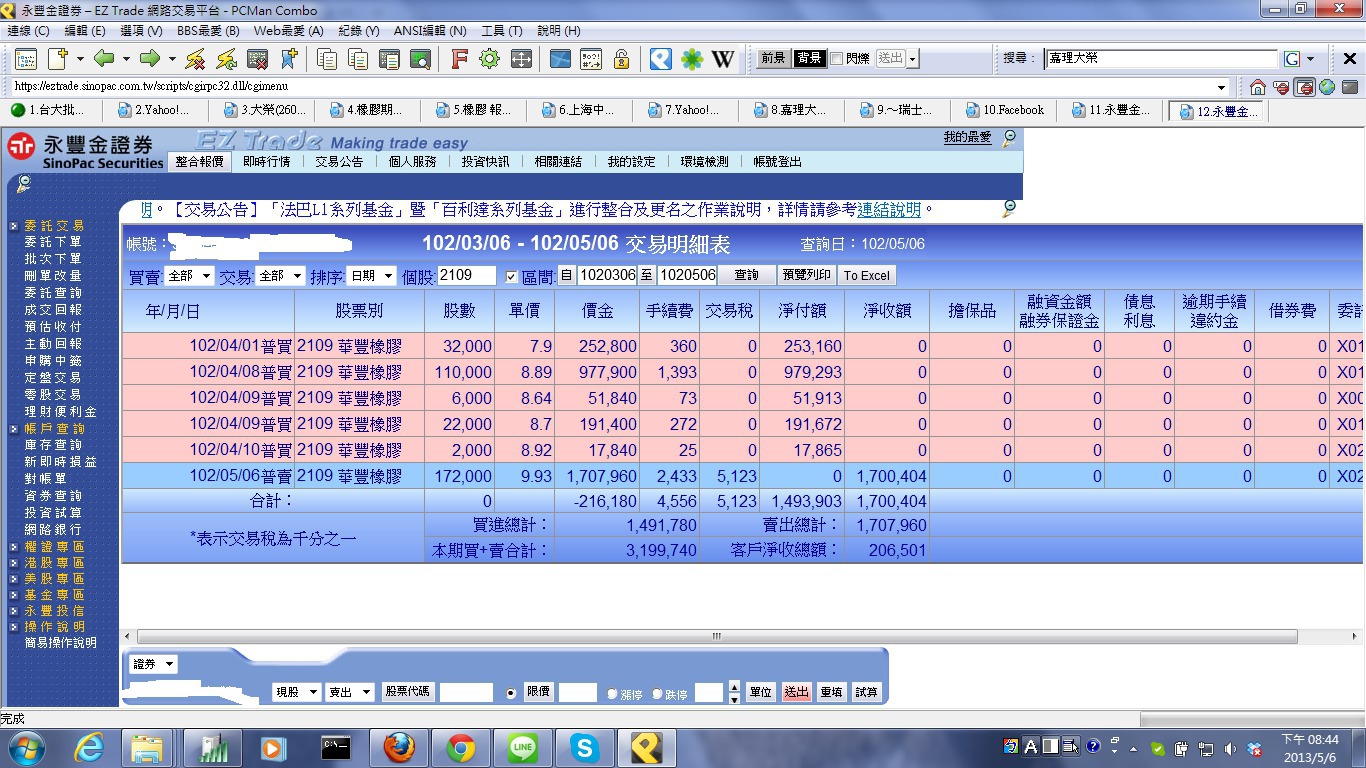Open LINE from the taskbar
The height and width of the screenshot is (768, 1366).
(522, 747)
